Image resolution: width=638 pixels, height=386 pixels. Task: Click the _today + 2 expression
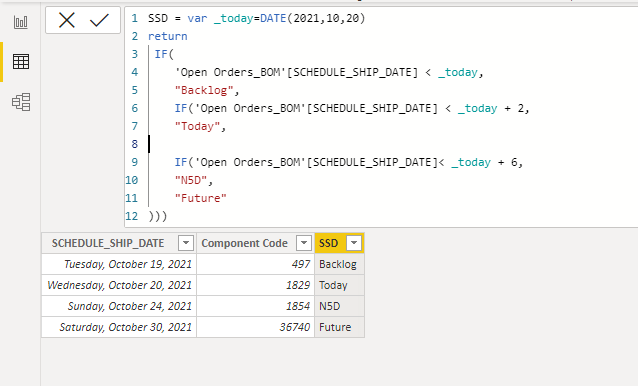click(x=490, y=108)
